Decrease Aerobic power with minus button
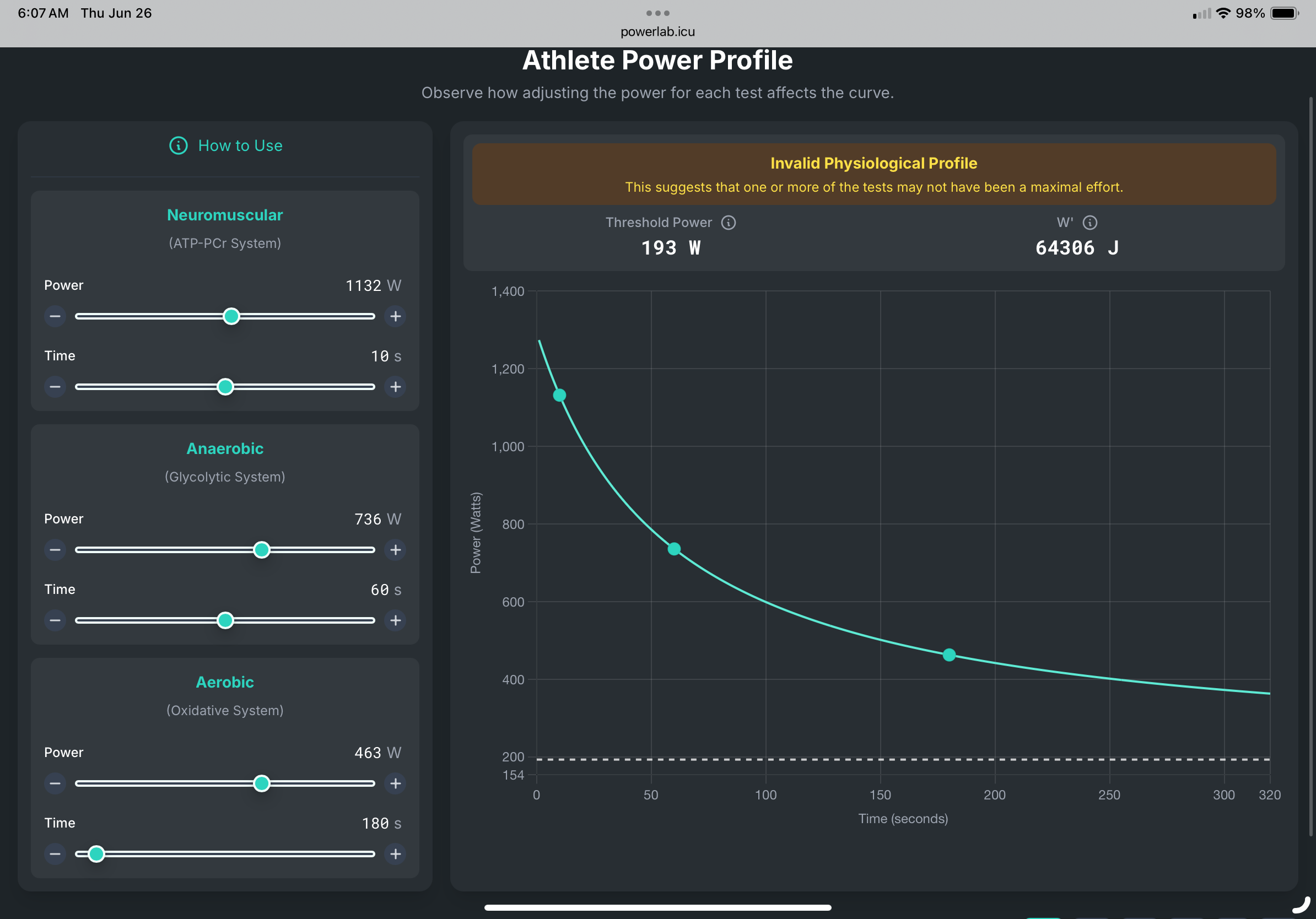Image resolution: width=1316 pixels, height=919 pixels. (55, 783)
